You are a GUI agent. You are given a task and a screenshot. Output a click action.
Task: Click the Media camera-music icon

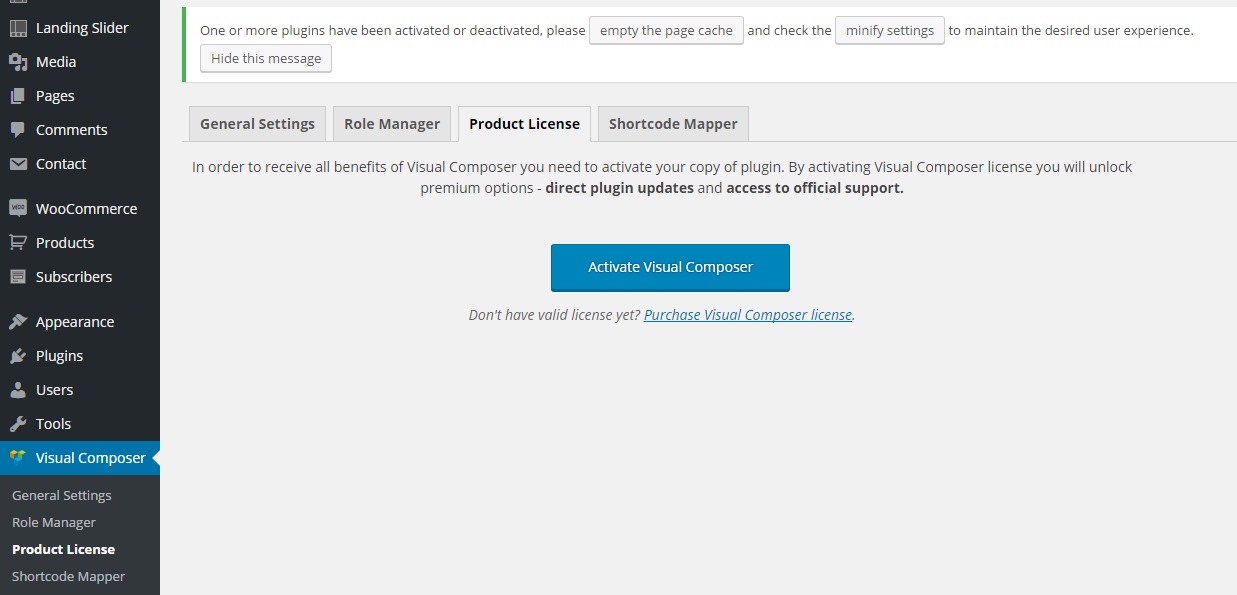[x=17, y=62]
